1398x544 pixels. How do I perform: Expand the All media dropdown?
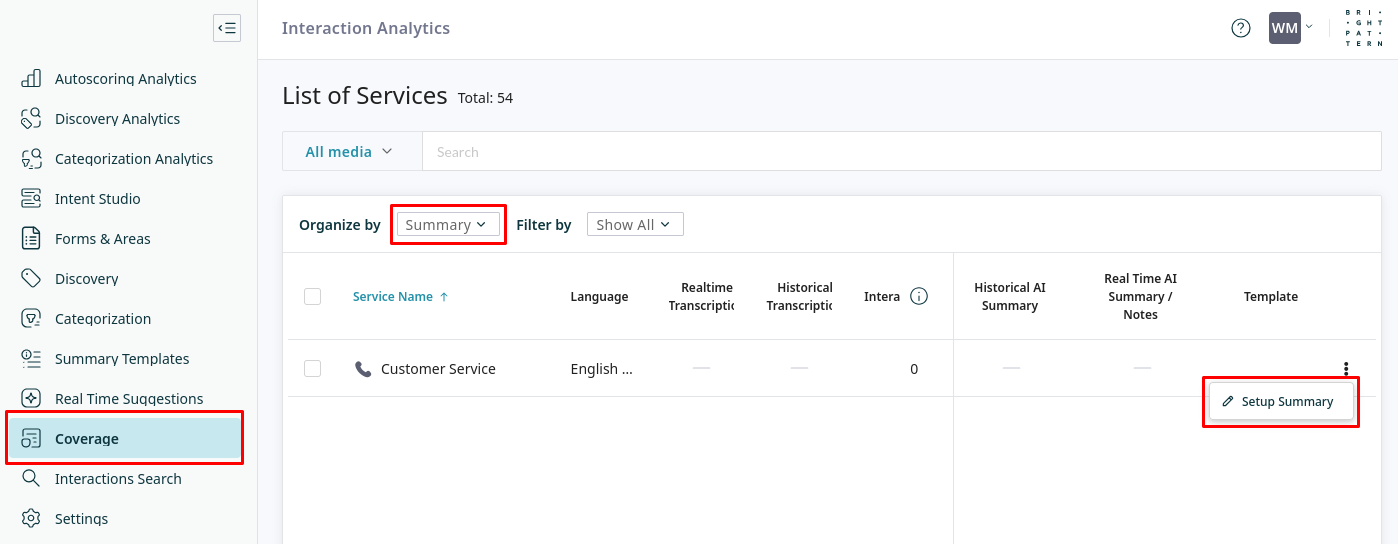(349, 152)
